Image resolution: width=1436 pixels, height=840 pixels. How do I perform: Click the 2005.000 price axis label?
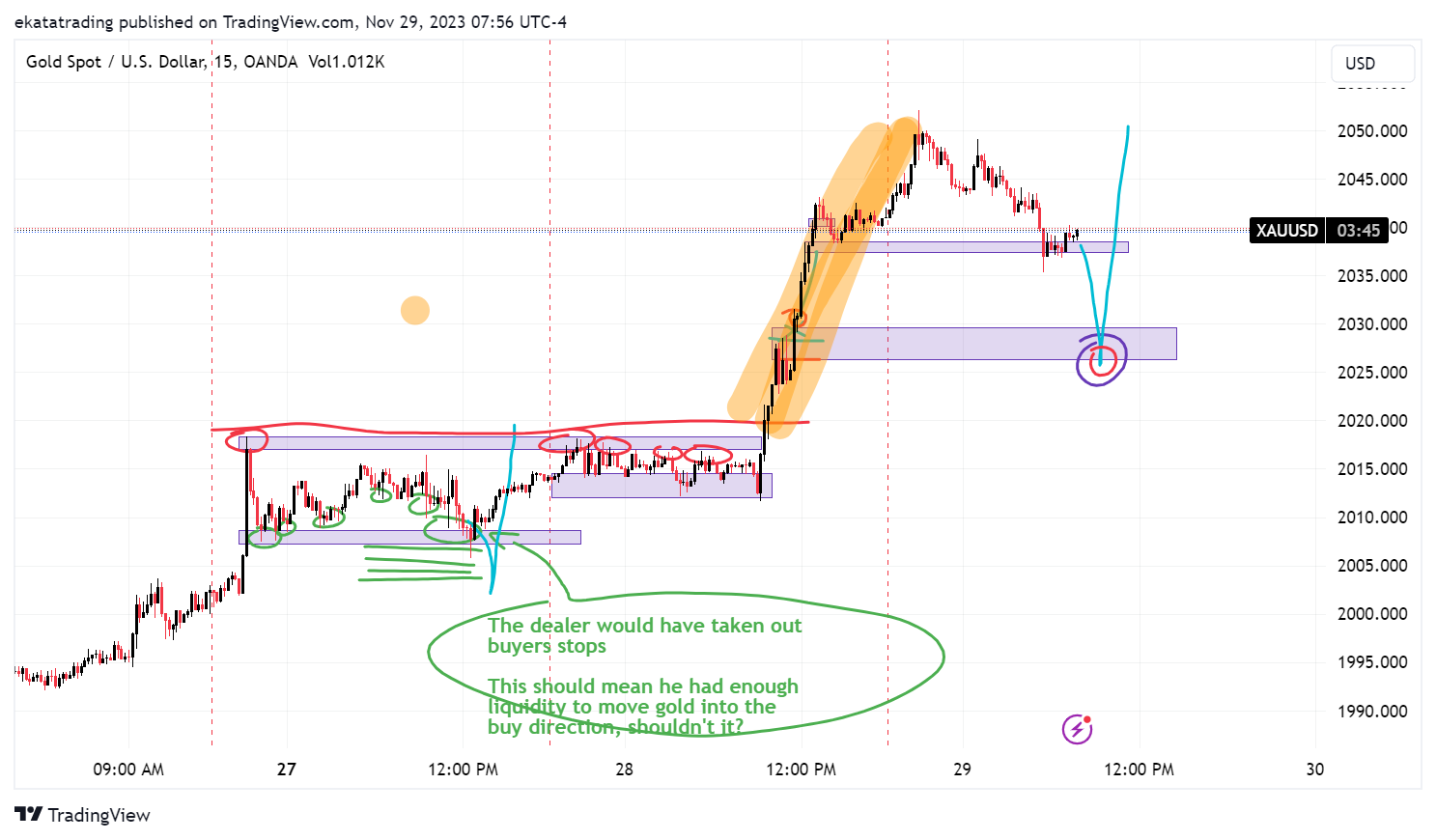click(x=1372, y=566)
